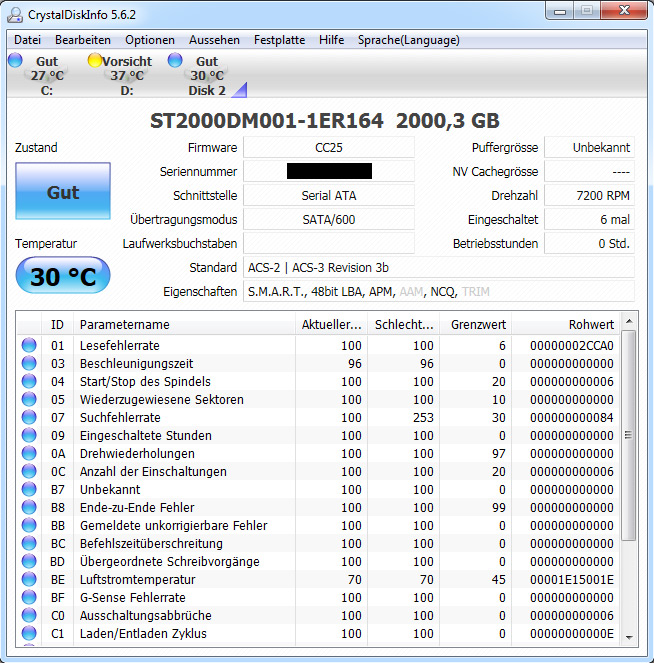Click the Schnittstelle field Serial ATA
Viewport: 654px width, 663px height.
coord(329,195)
